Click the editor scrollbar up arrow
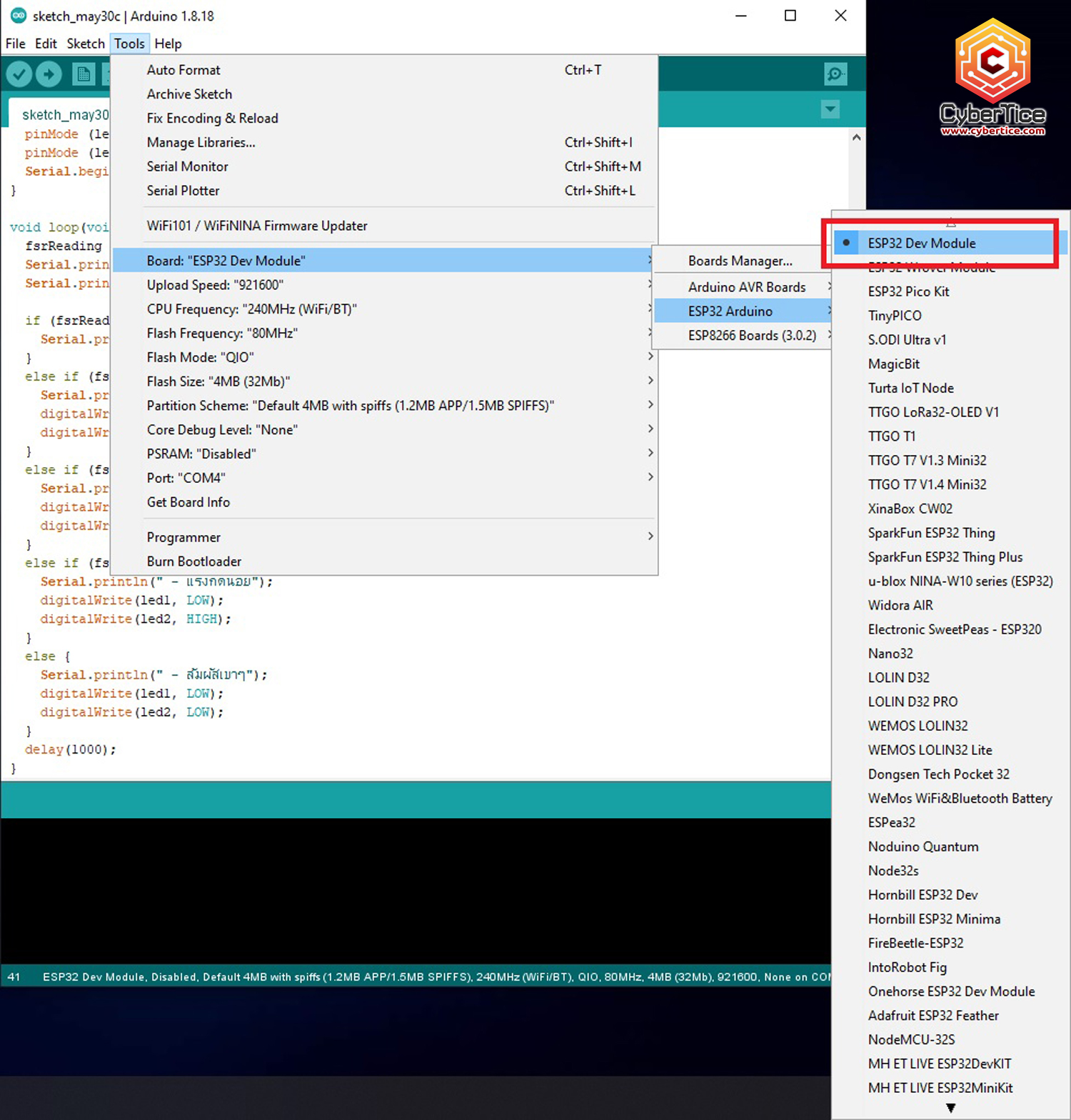The height and width of the screenshot is (1120, 1071). click(856, 137)
